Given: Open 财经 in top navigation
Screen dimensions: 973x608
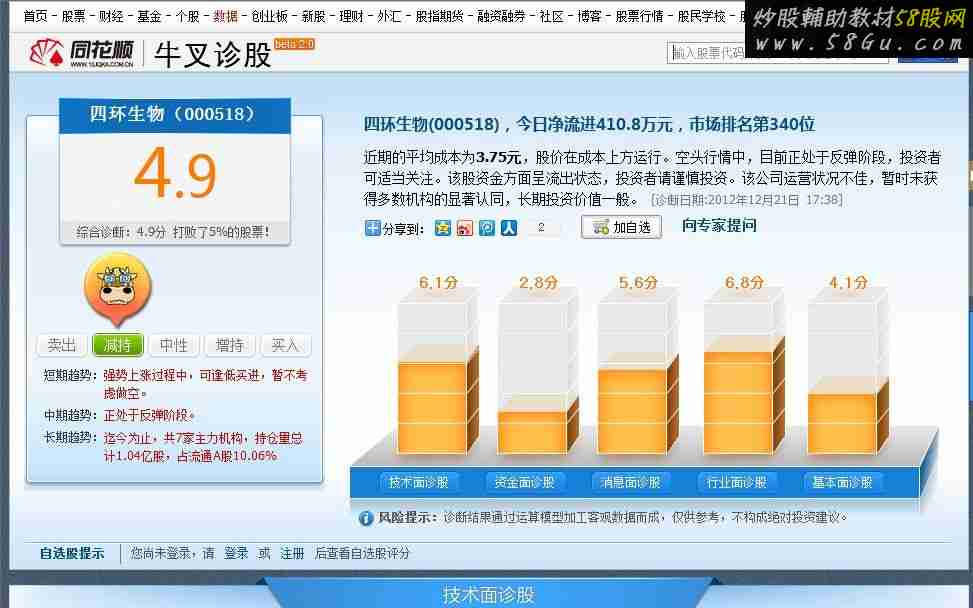Looking at the screenshot, I should coord(111,17).
